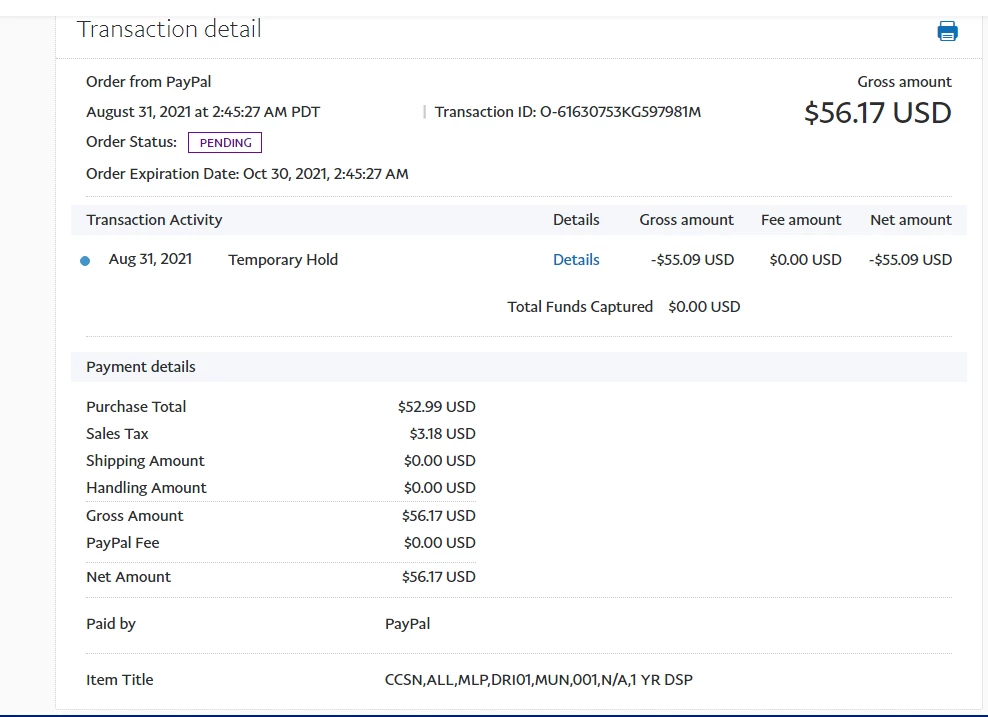Click the blue print icon
Viewport: 988px width, 717px height.
pos(947,31)
